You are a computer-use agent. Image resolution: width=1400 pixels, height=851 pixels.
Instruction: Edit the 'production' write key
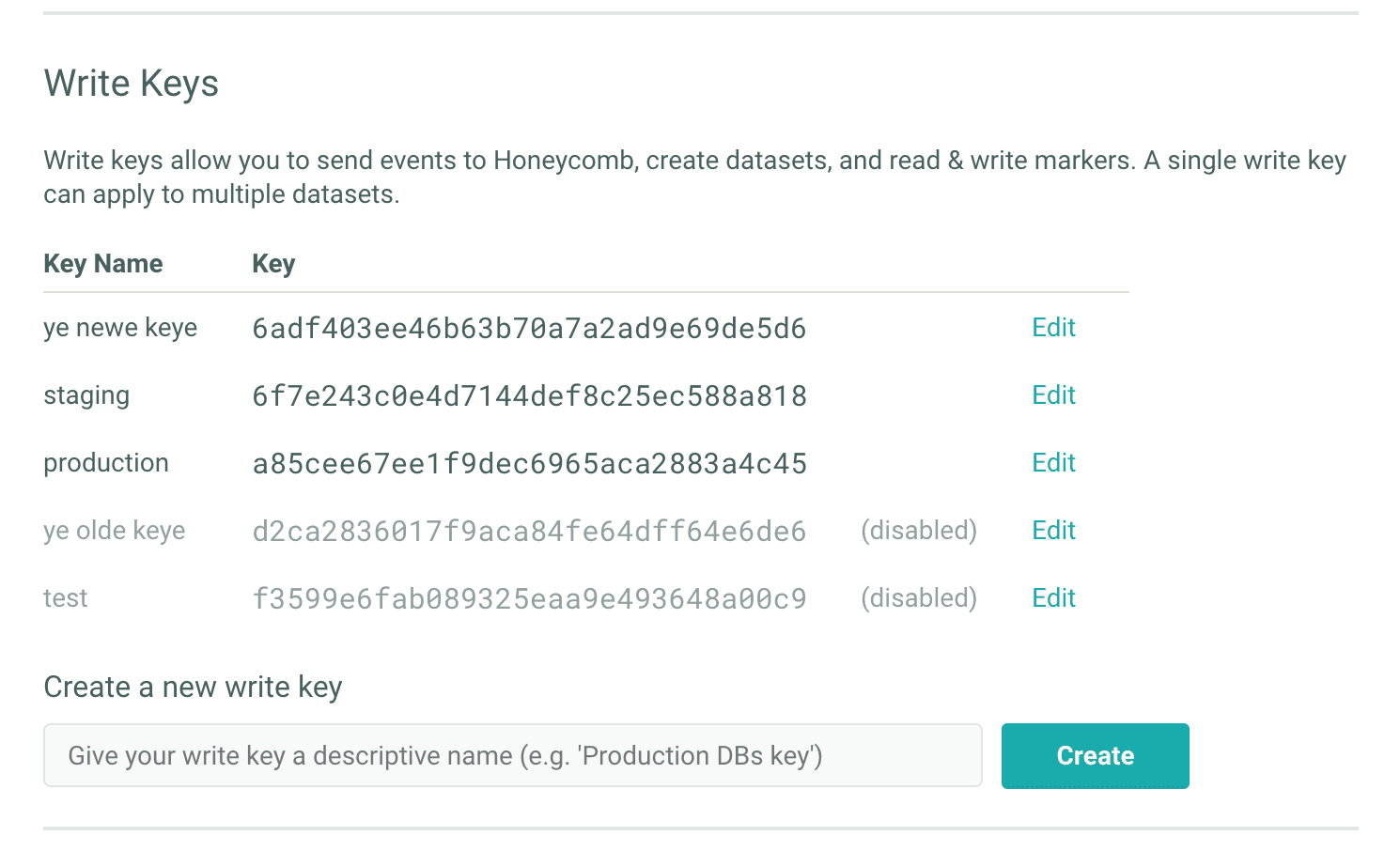pyautogui.click(x=1052, y=462)
